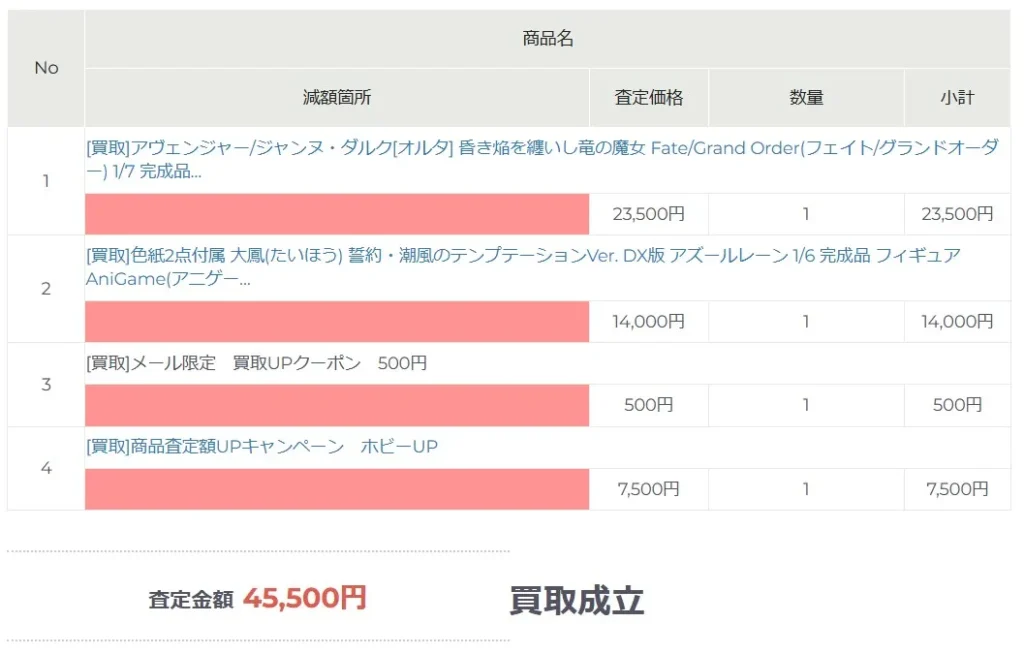Click the 23,500円 subtotal in row 1

pyautogui.click(x=956, y=214)
